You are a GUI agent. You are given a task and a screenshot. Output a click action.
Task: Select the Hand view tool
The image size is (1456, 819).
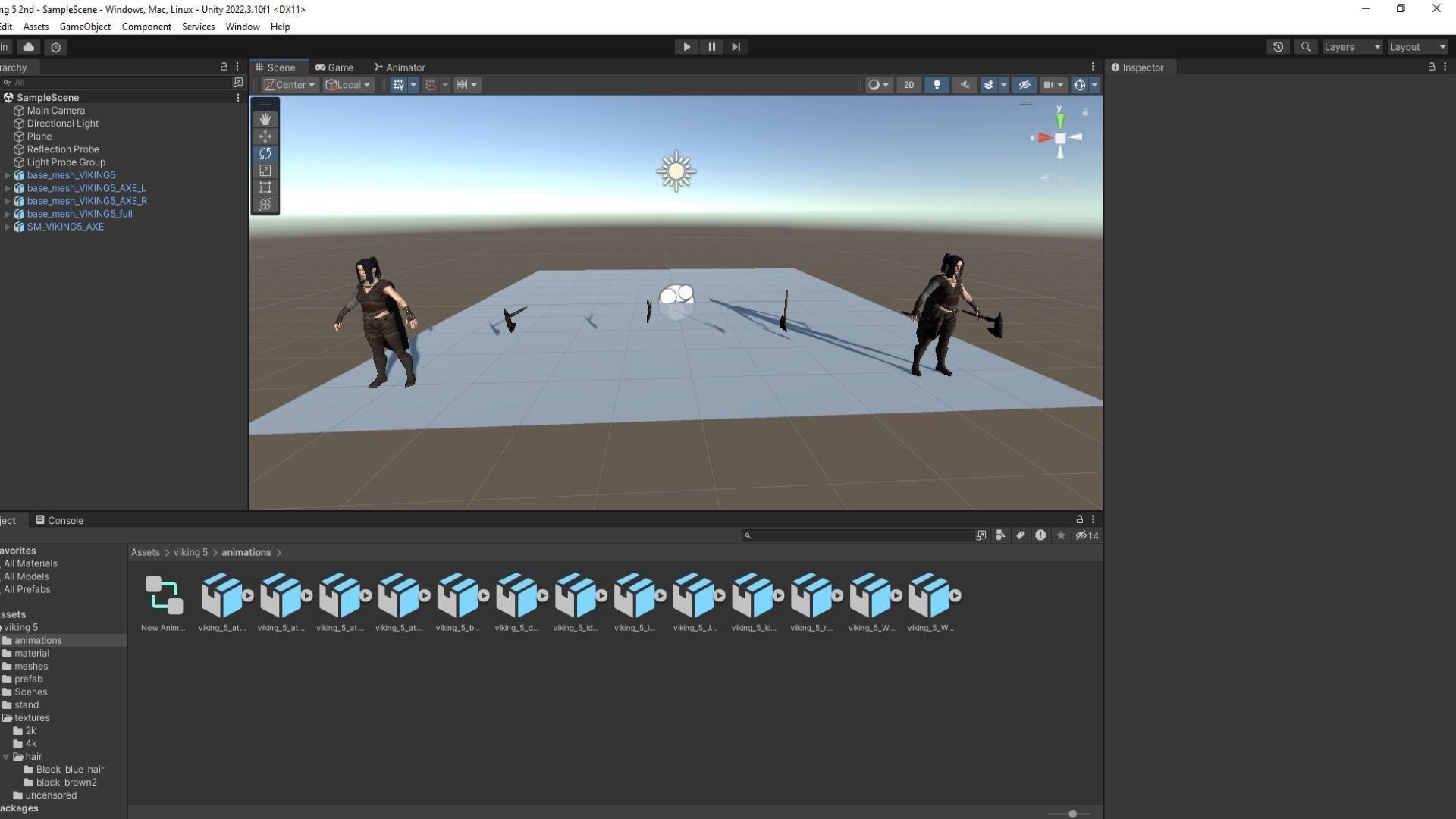click(265, 119)
